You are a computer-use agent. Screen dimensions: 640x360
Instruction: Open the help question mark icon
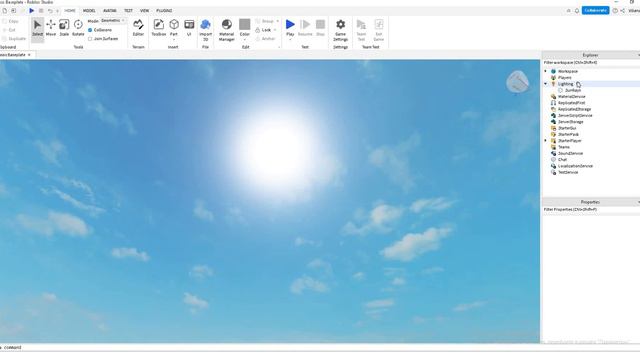(x=615, y=11)
